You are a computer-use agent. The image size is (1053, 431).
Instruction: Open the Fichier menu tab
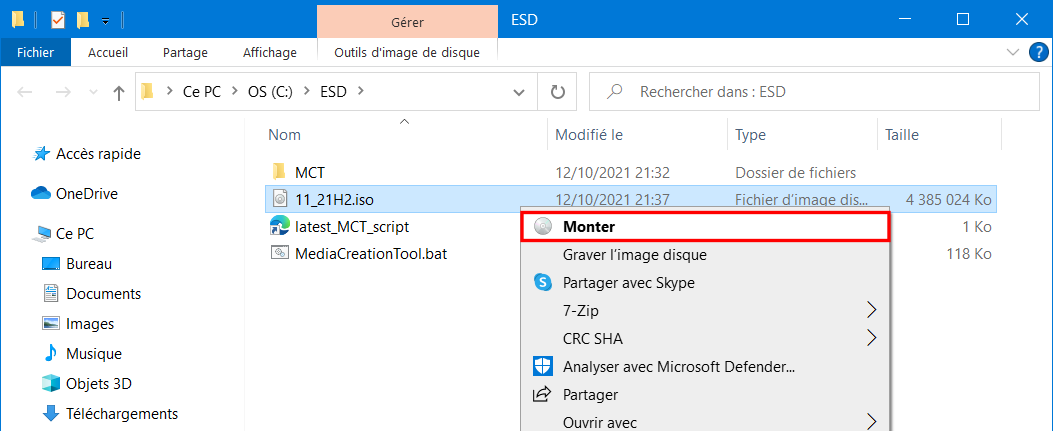point(36,52)
